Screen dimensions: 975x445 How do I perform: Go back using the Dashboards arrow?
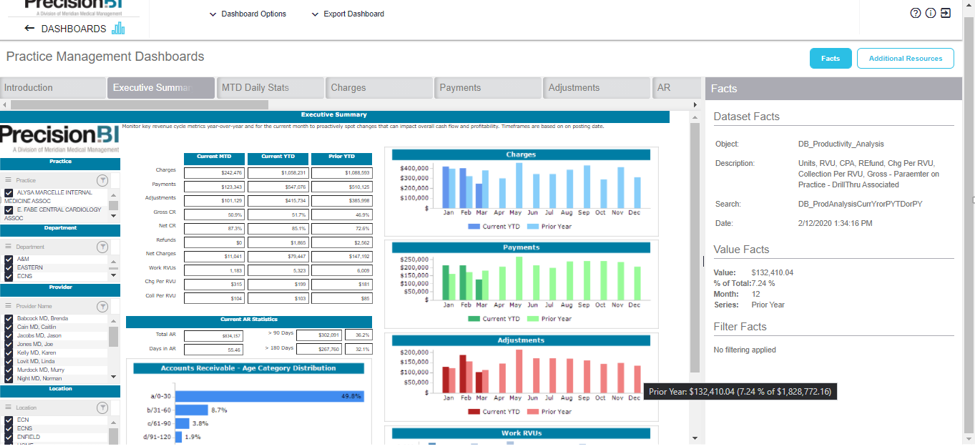click(29, 29)
